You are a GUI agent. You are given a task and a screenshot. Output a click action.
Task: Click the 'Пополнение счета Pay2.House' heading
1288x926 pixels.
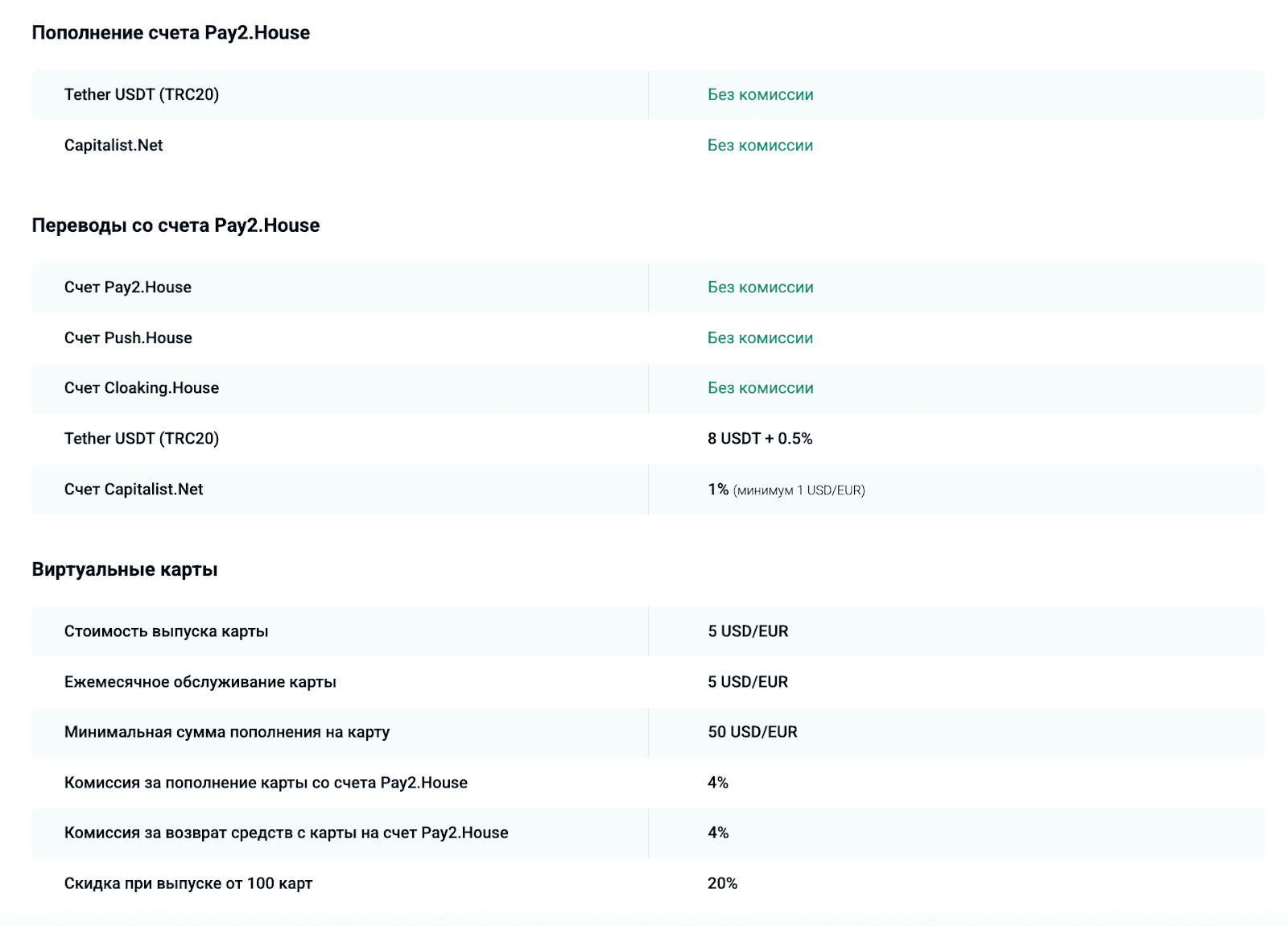point(171,33)
